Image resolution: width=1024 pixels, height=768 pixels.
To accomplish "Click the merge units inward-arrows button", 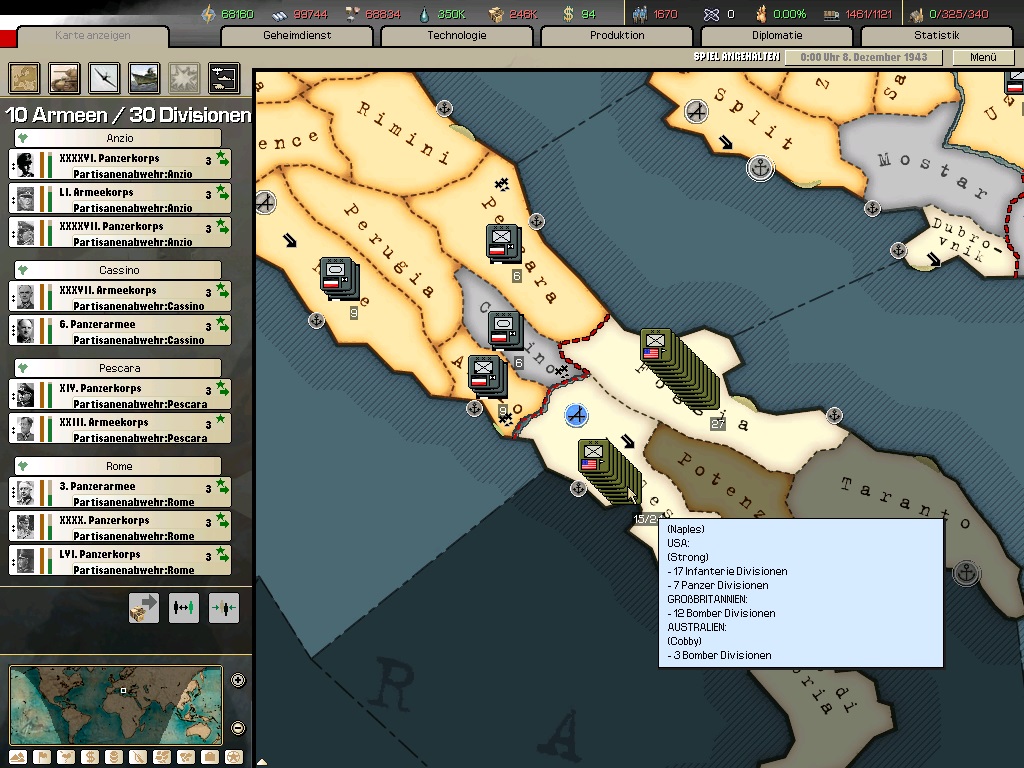I will [x=223, y=608].
